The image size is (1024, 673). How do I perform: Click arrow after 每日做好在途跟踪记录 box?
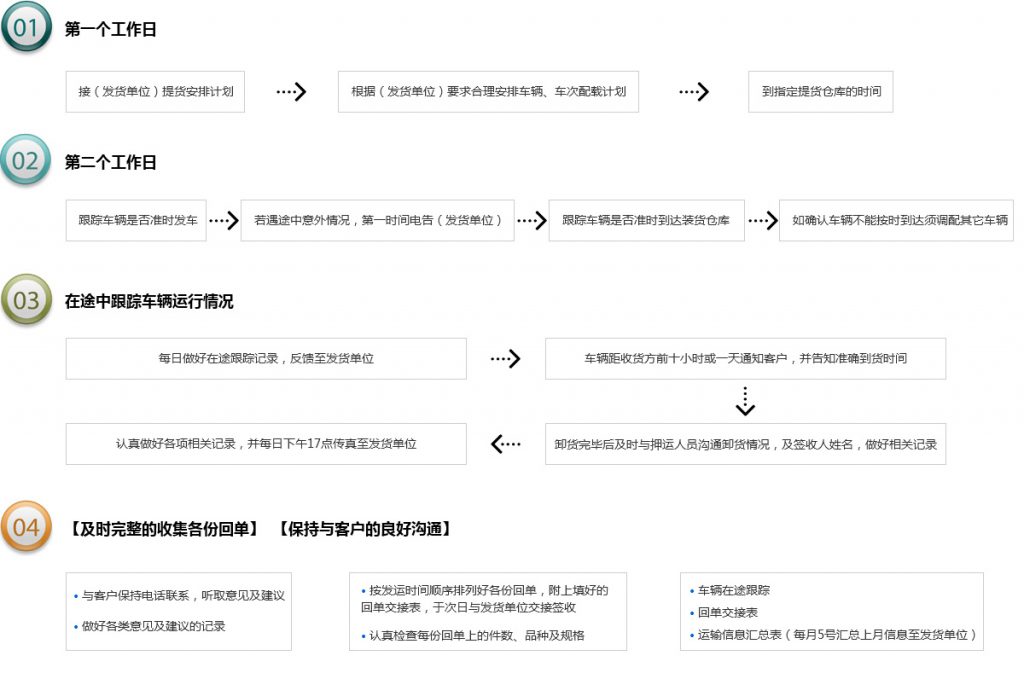(506, 359)
